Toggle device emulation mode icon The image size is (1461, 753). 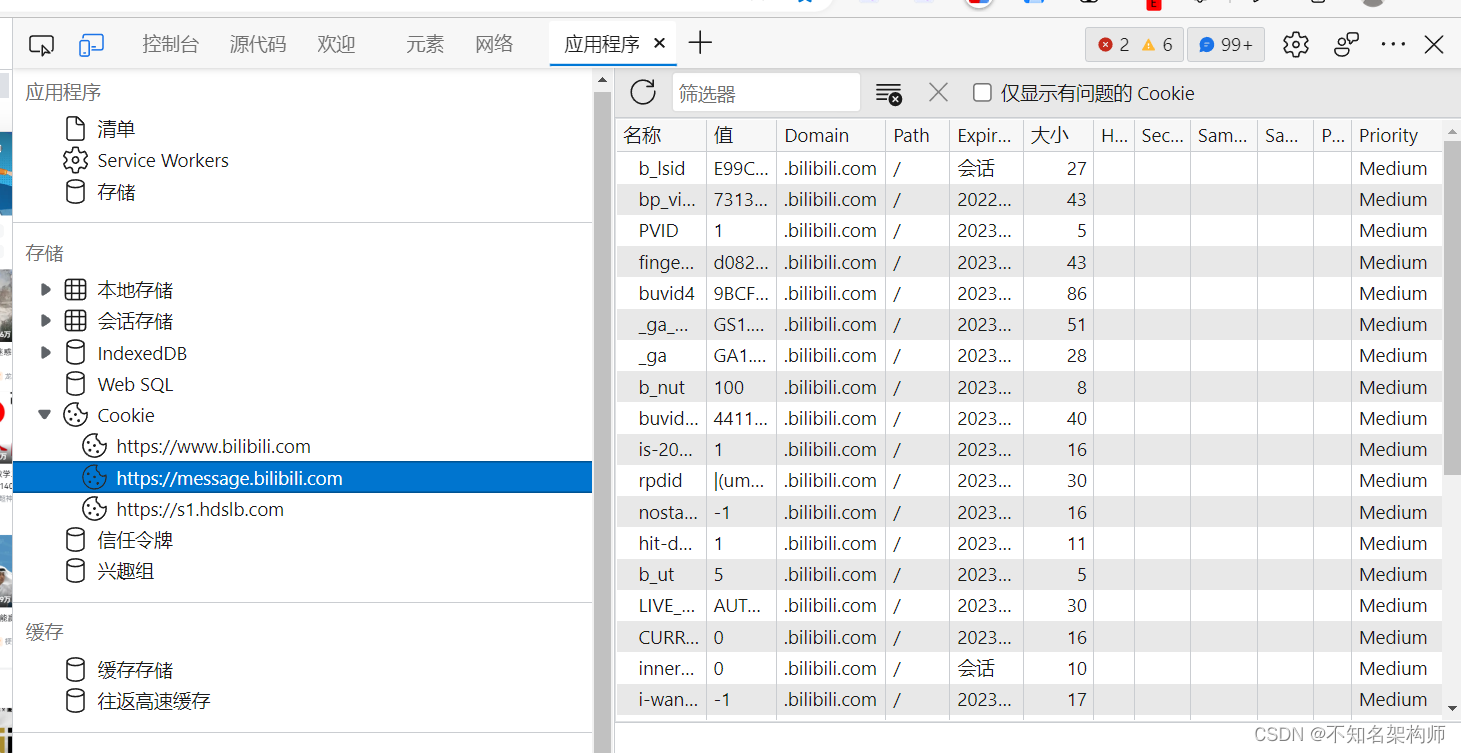pyautogui.click(x=92, y=45)
